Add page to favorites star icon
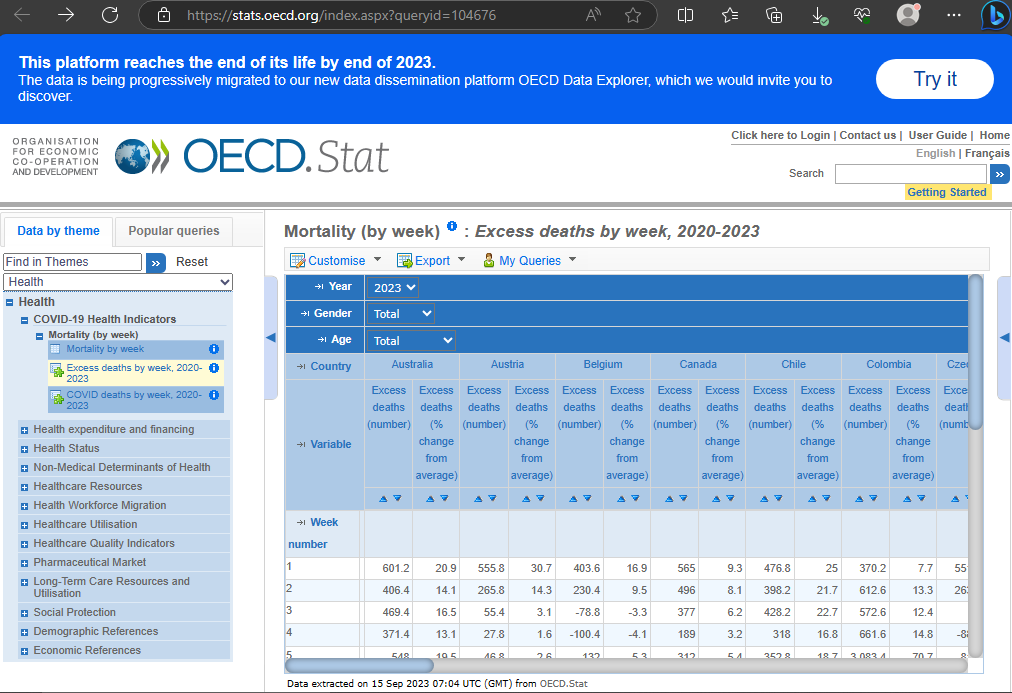 tap(633, 15)
